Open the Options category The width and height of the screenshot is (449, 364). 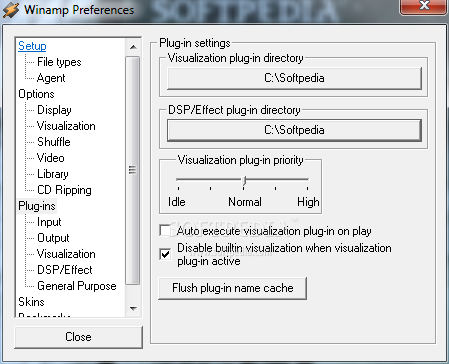36,94
